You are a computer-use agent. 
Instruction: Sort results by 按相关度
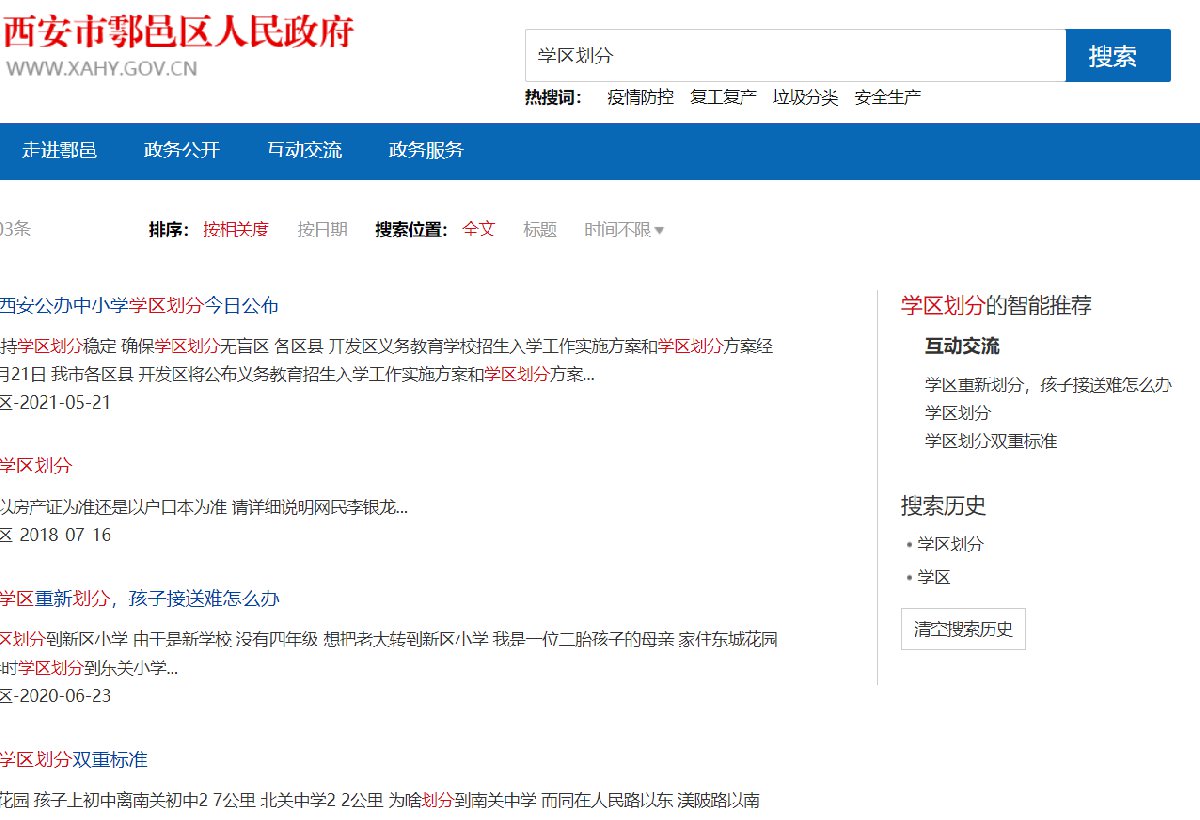click(x=236, y=229)
